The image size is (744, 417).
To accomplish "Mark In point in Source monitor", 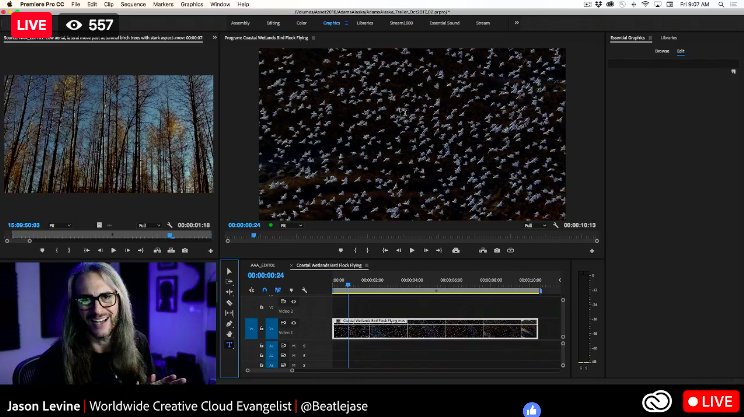I will [56, 250].
